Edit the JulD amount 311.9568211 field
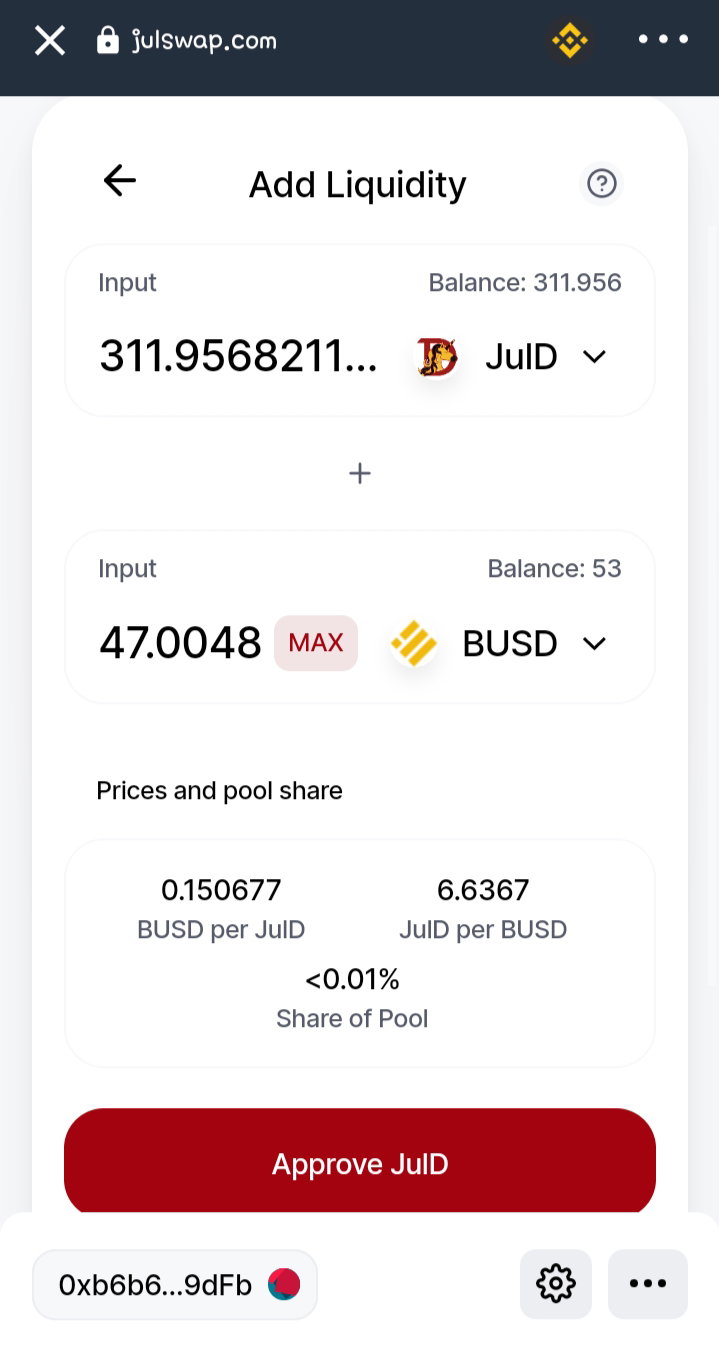Image resolution: width=719 pixels, height=1348 pixels. (239, 356)
